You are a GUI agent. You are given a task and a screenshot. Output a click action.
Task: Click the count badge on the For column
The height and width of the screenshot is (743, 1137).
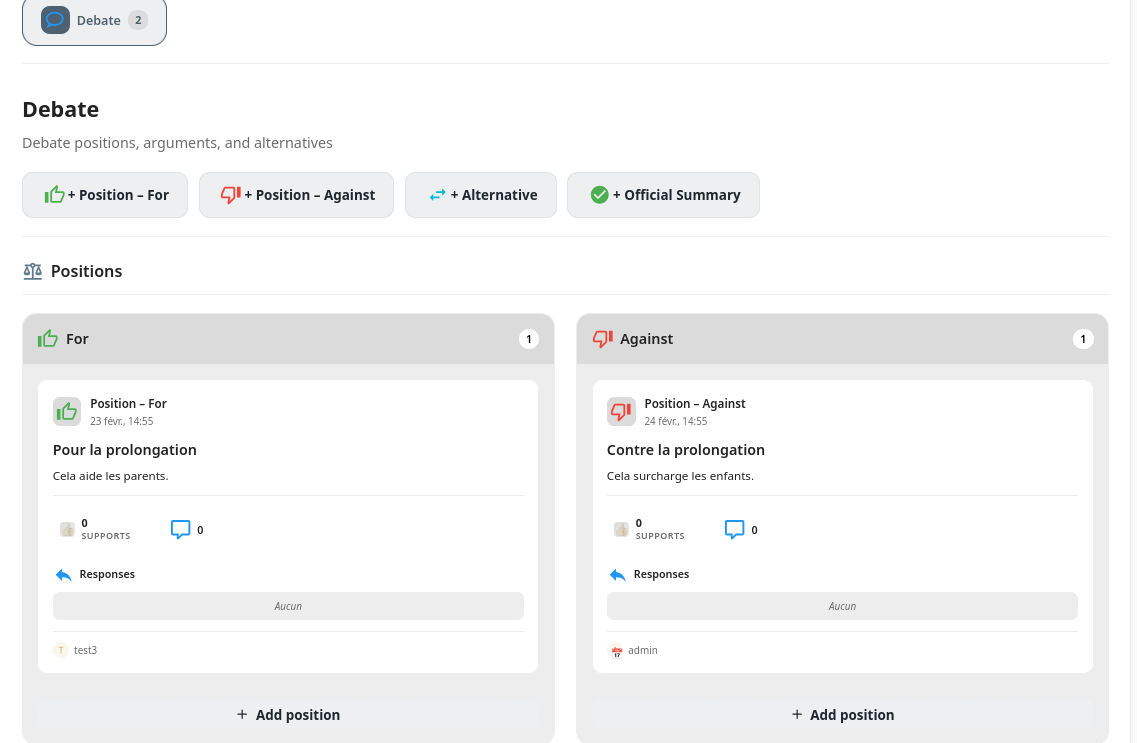point(528,338)
